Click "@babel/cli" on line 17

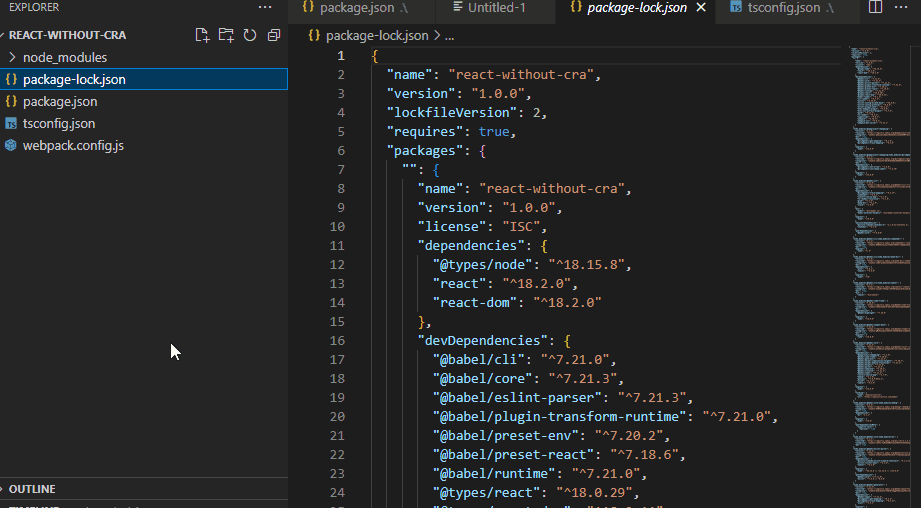pyautogui.click(x=479, y=359)
